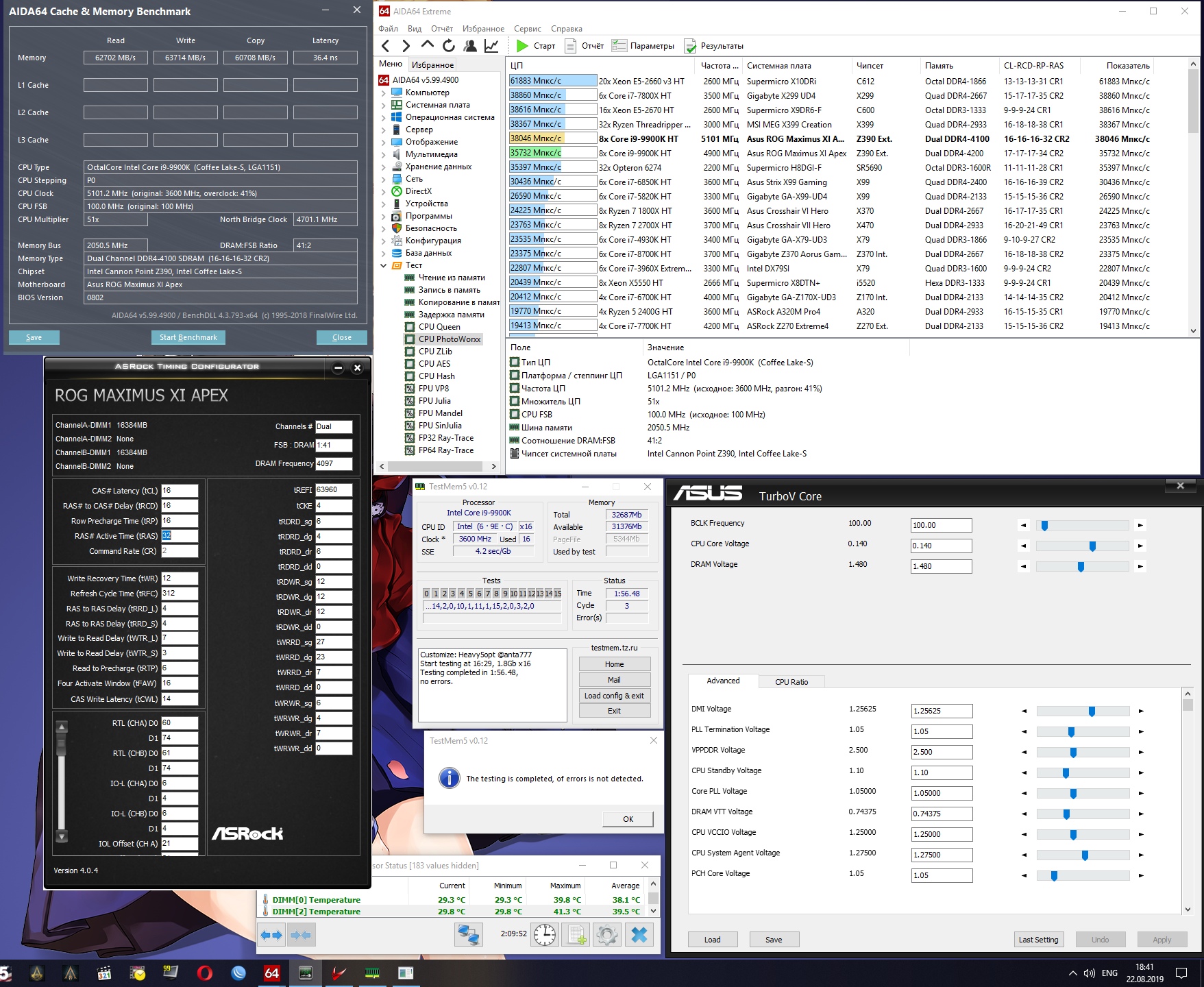The width and height of the screenshot is (1204, 987).
Task: Switch to AIDA64 via the taskbar icon
Action: (272, 973)
